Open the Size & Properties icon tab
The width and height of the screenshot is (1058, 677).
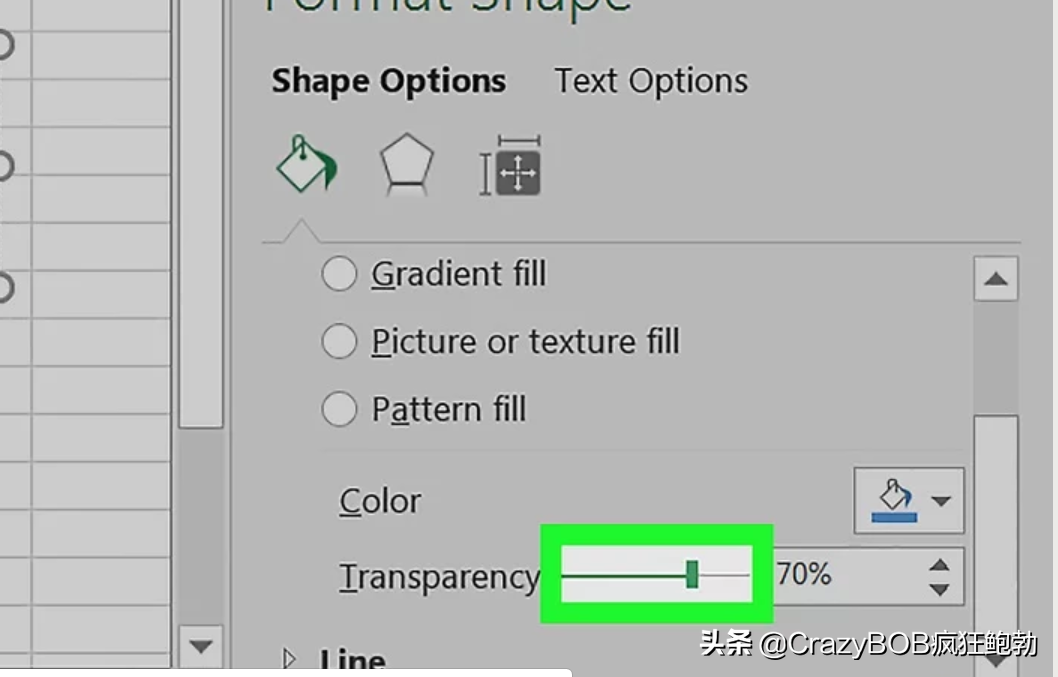[511, 166]
